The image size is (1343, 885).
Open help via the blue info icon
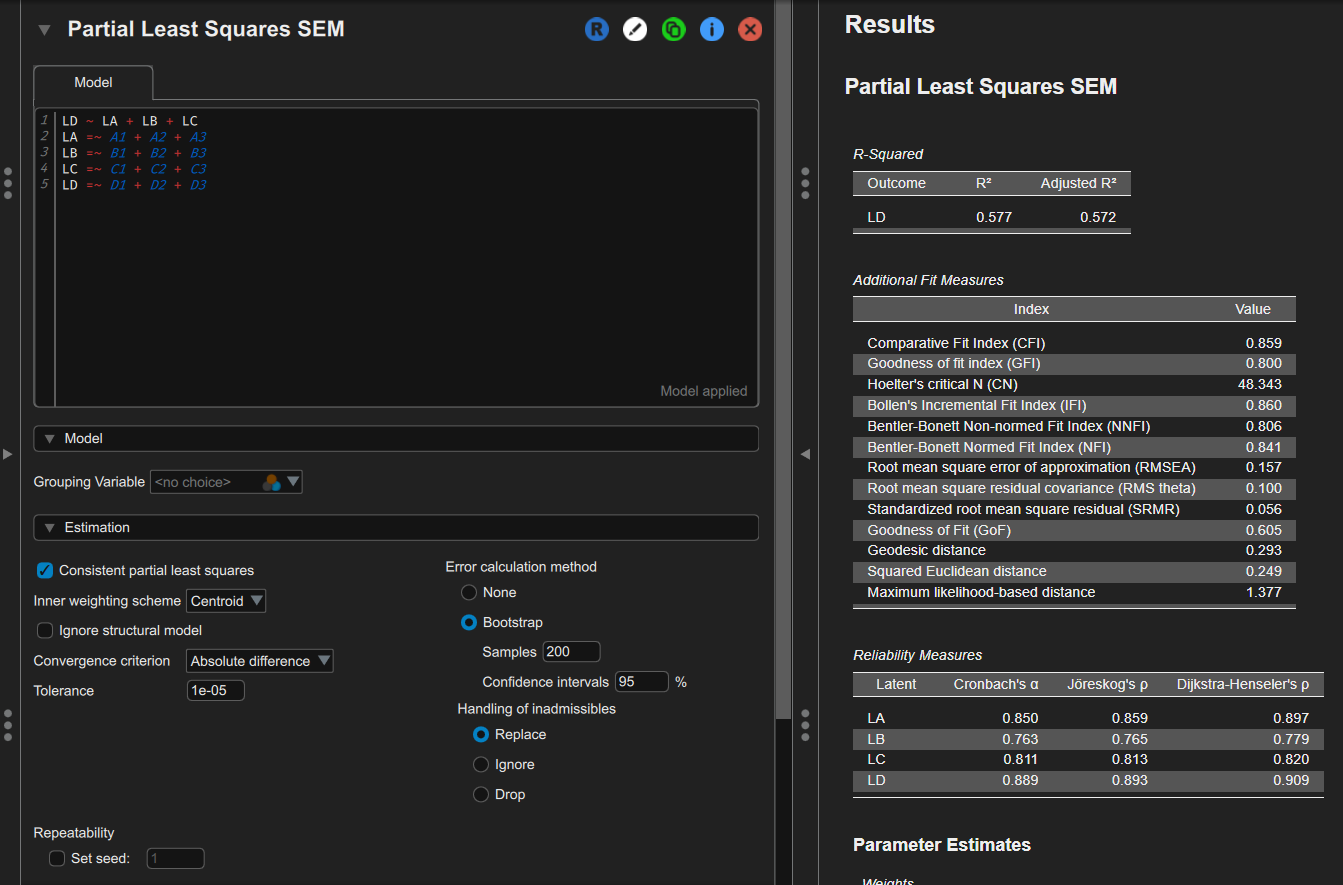coord(711,29)
